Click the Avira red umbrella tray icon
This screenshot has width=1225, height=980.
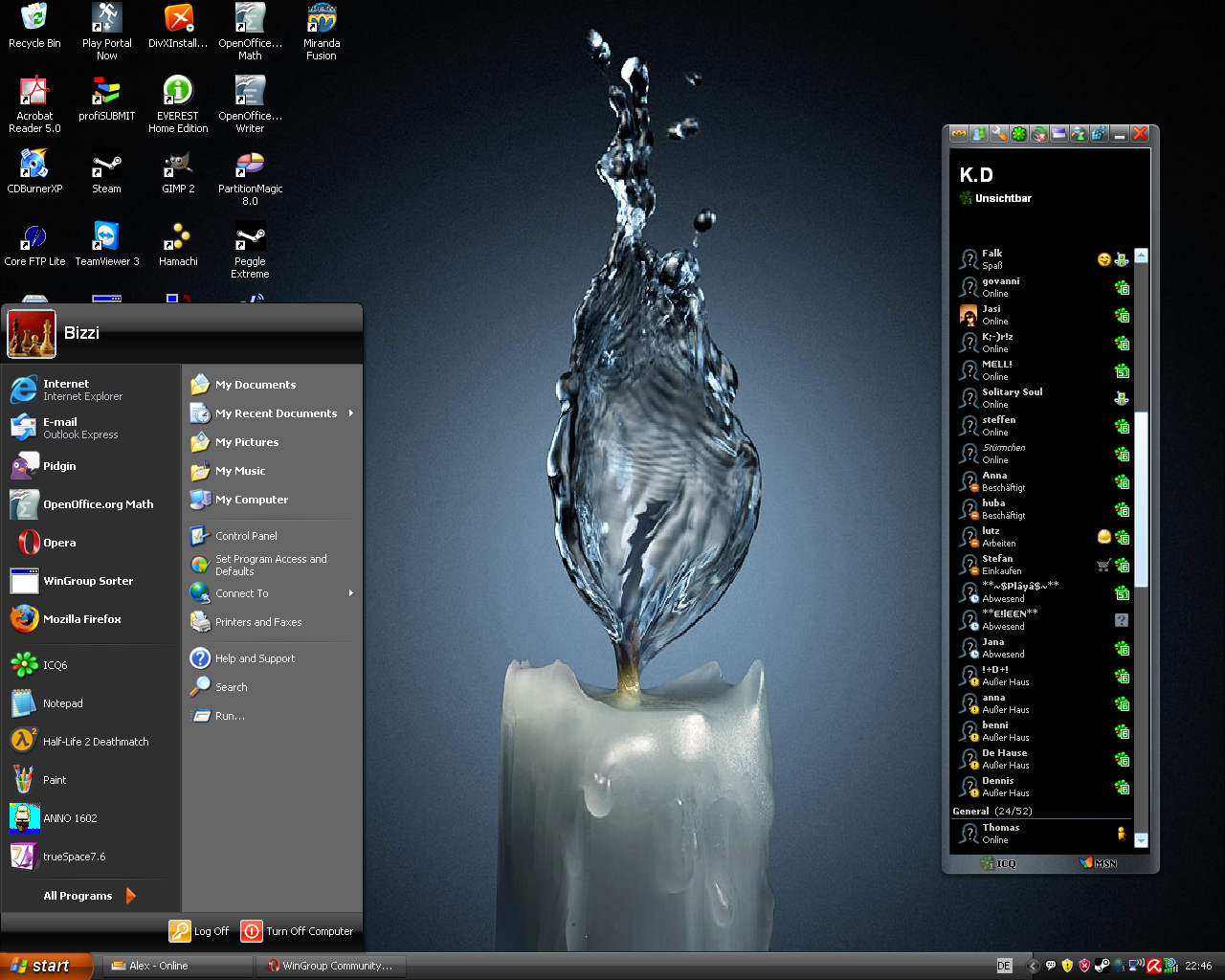pos(1154,966)
